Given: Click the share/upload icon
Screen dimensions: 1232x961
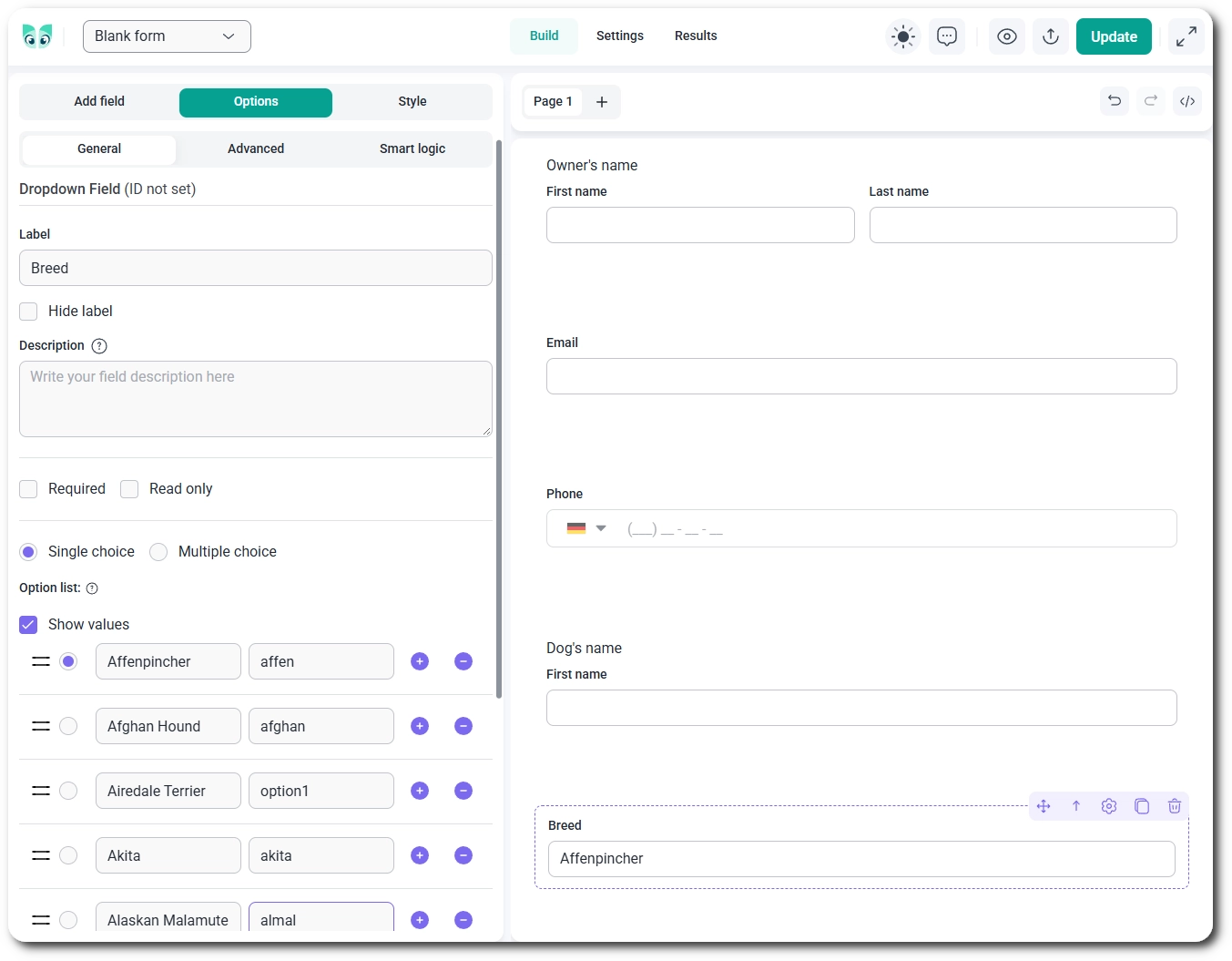Looking at the screenshot, I should click(x=1051, y=36).
